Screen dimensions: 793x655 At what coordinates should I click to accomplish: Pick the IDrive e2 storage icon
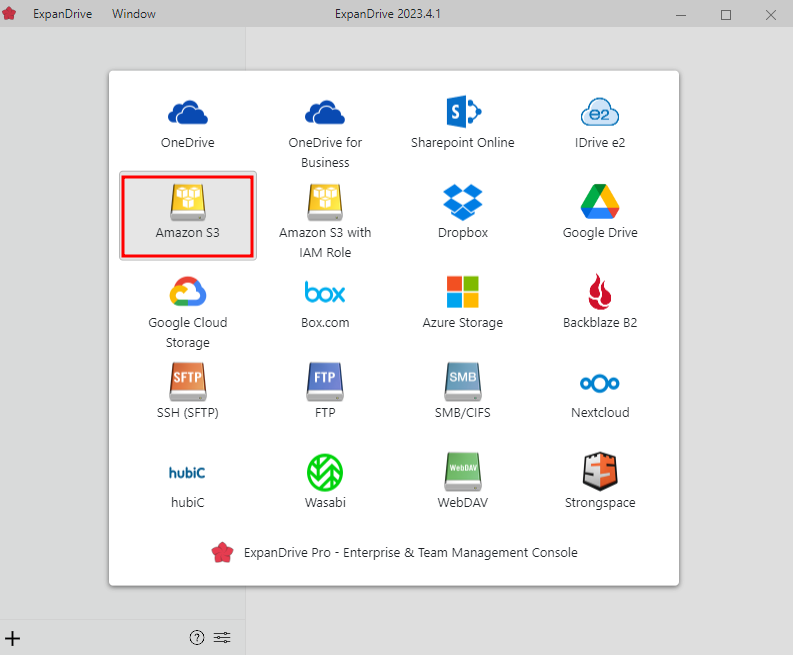[x=600, y=112]
